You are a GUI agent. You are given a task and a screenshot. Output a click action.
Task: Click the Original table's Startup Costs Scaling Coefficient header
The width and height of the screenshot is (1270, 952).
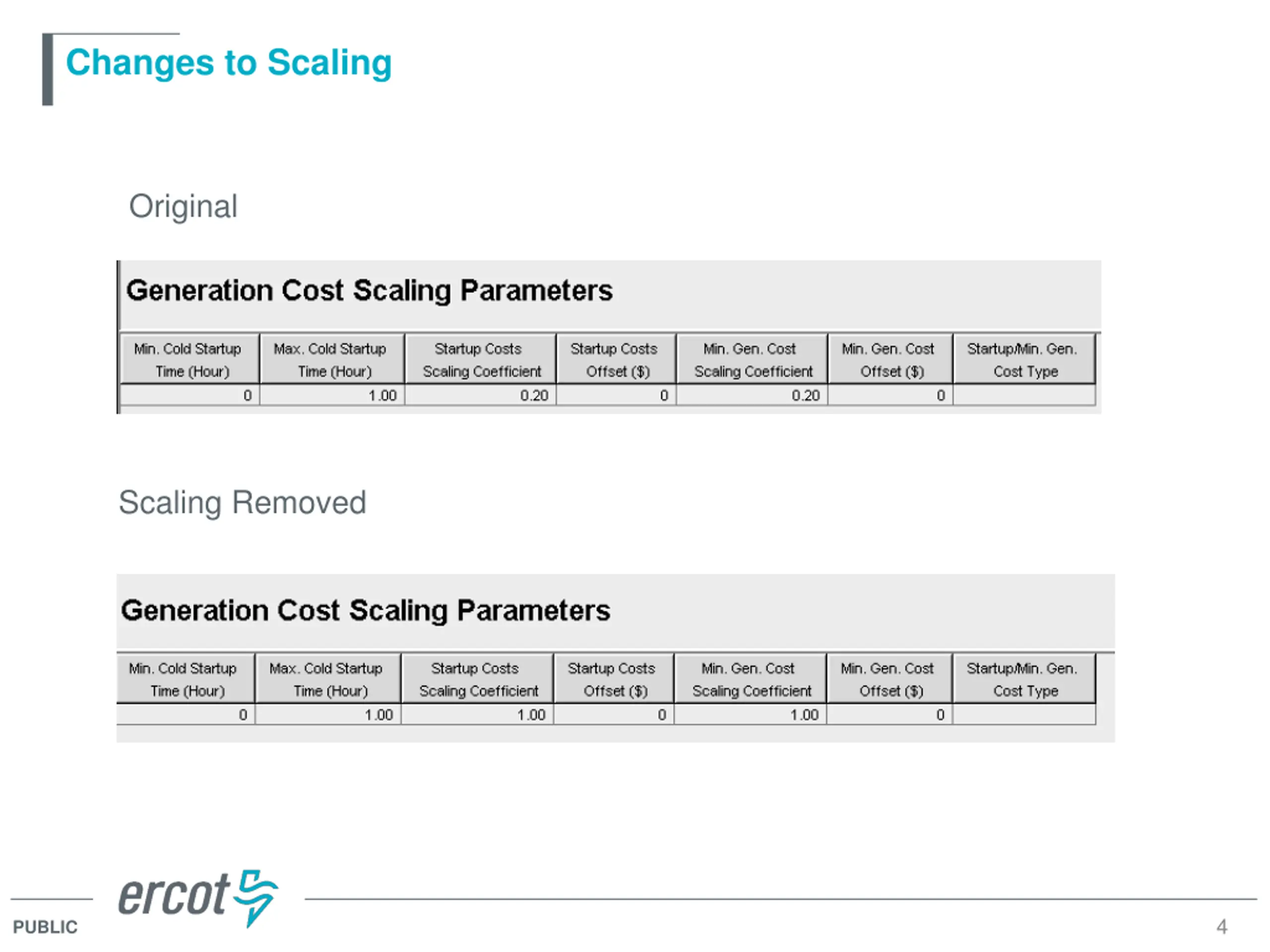click(481, 359)
